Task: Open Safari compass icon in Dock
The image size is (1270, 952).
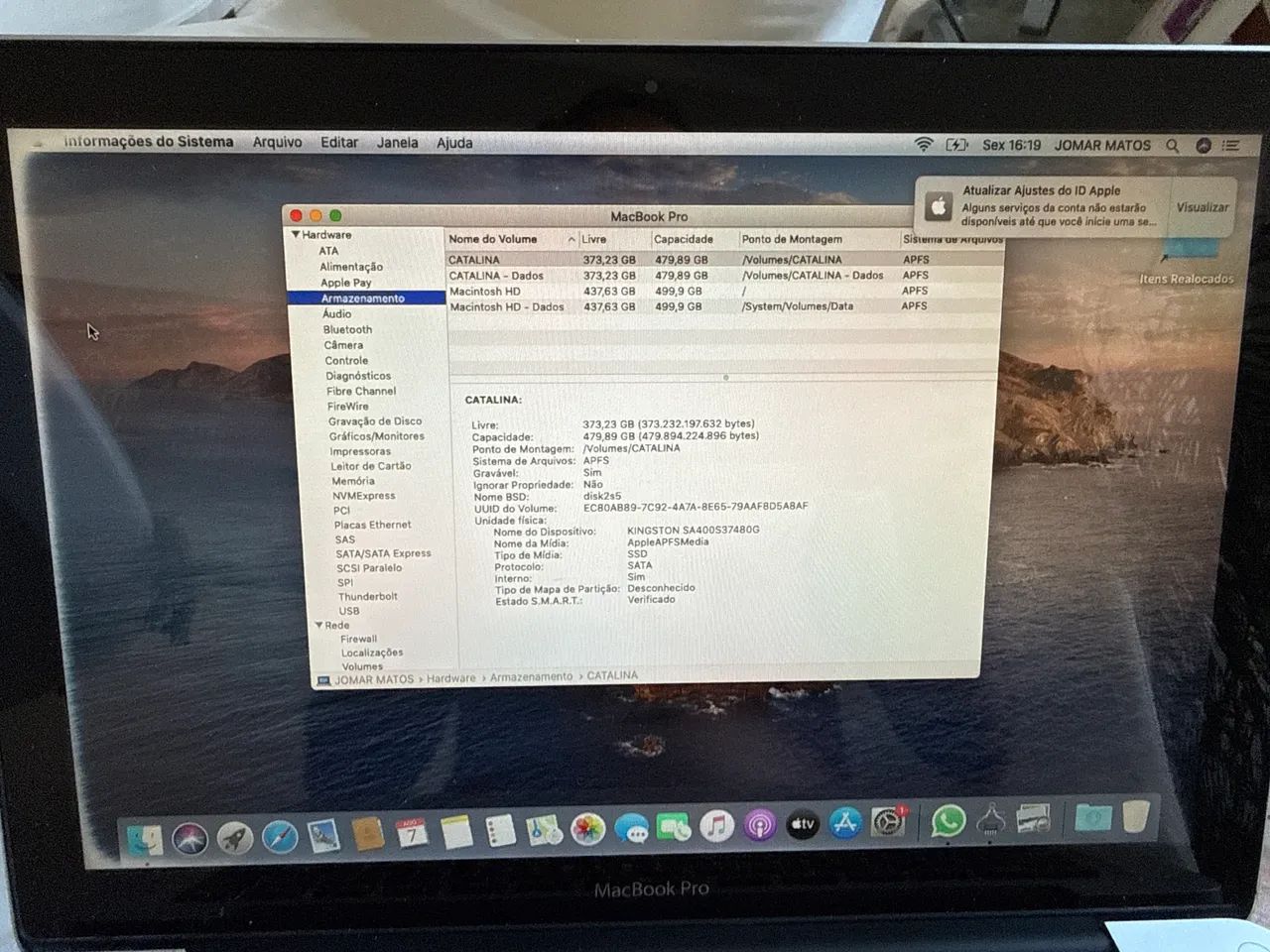Action: [280, 837]
